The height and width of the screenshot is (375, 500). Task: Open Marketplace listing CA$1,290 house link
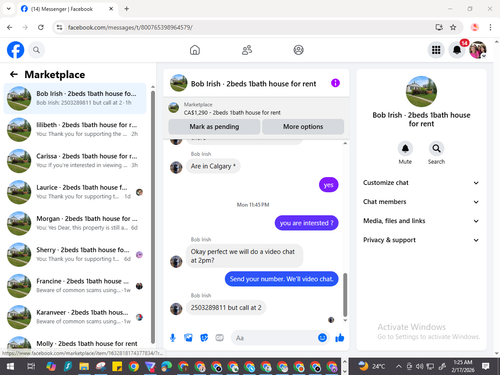tap(232, 113)
